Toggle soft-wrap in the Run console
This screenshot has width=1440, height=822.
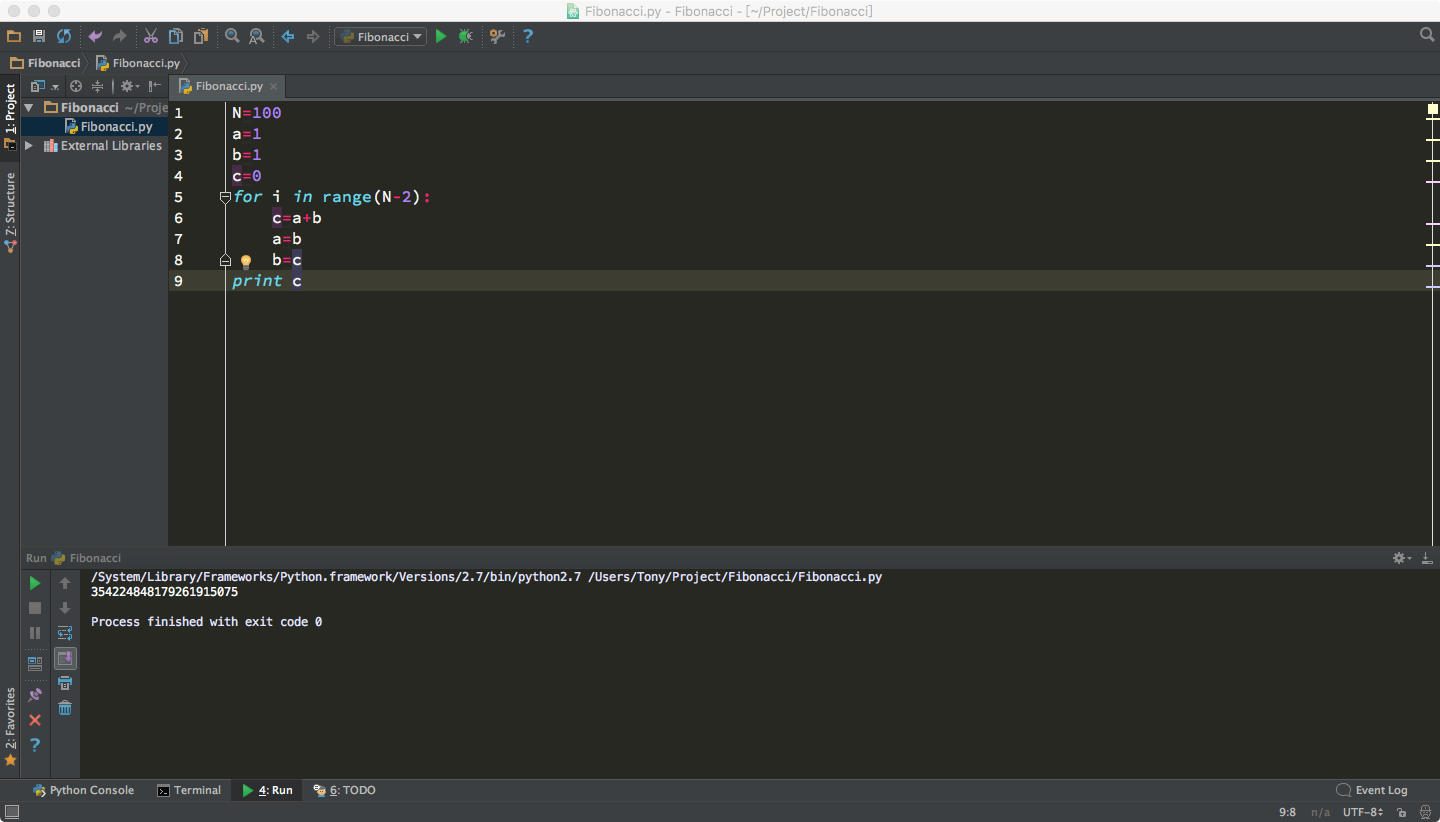(65, 633)
